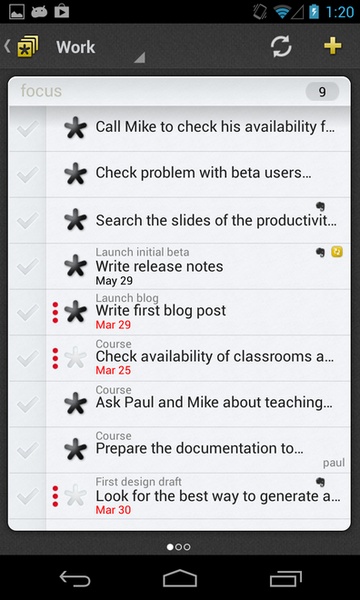Open red priority dots on Look for the best way
Screen dimensions: 360x600
click(x=55, y=496)
